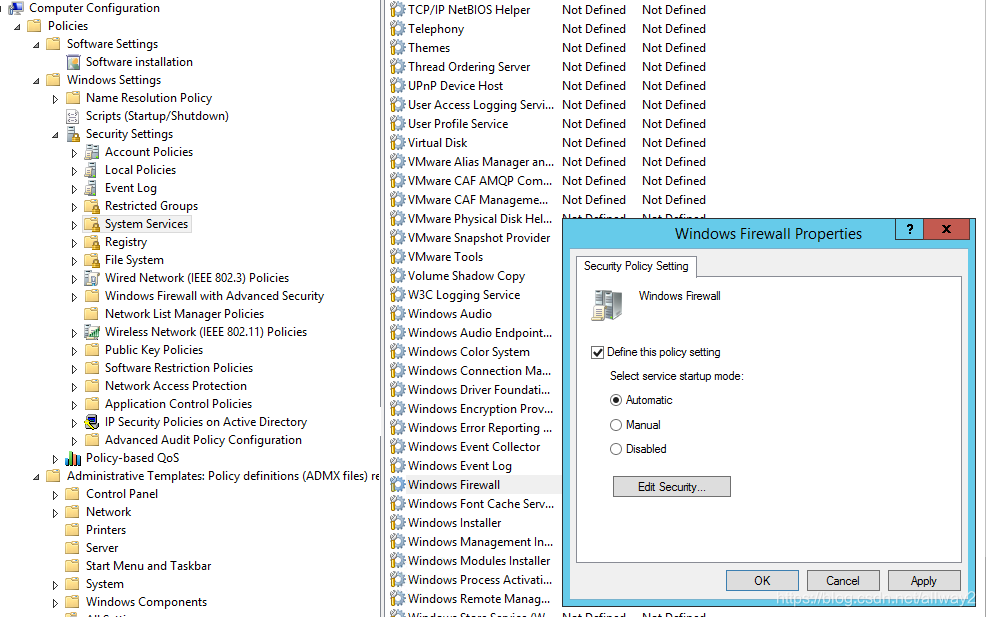The height and width of the screenshot is (617, 986).
Task: Select Start Menu and Taskbar folder
Action: [148, 566]
